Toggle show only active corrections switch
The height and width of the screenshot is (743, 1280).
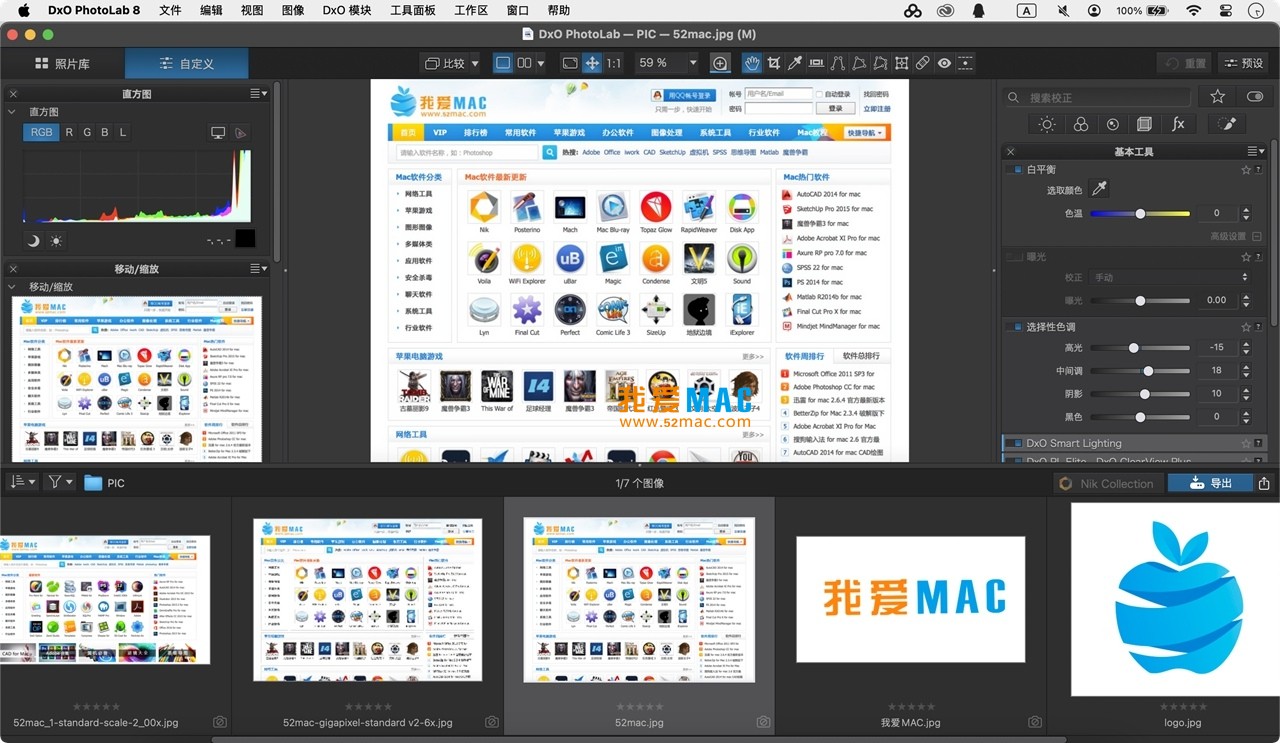pyautogui.click(x=1254, y=97)
